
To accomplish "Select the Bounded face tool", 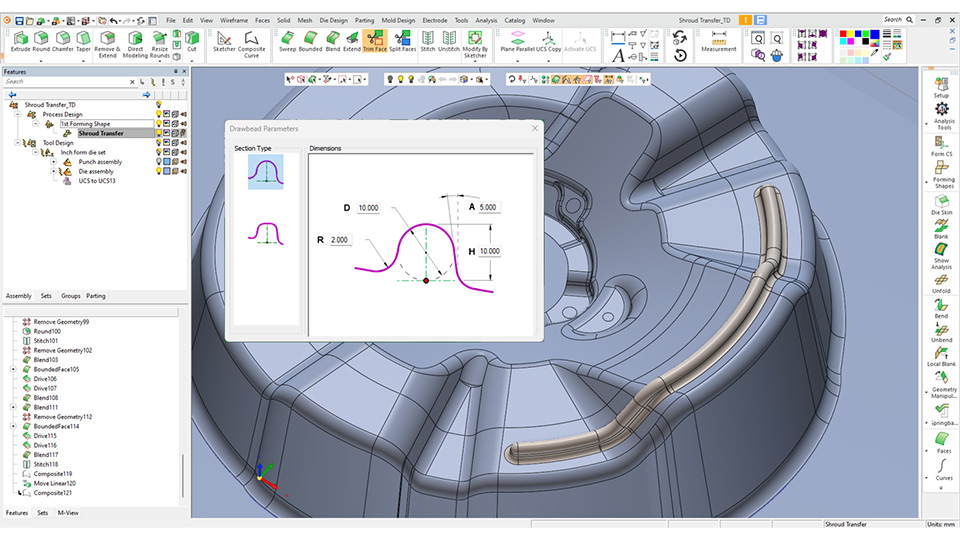I will click(310, 42).
